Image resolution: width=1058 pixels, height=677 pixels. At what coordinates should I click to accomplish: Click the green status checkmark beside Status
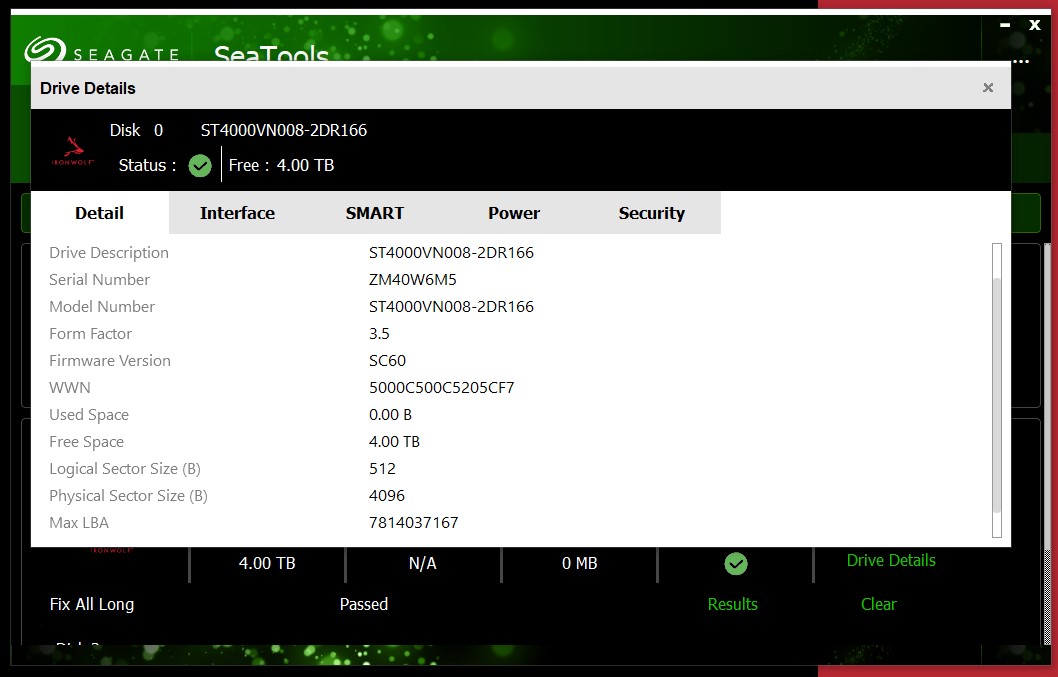coord(200,166)
